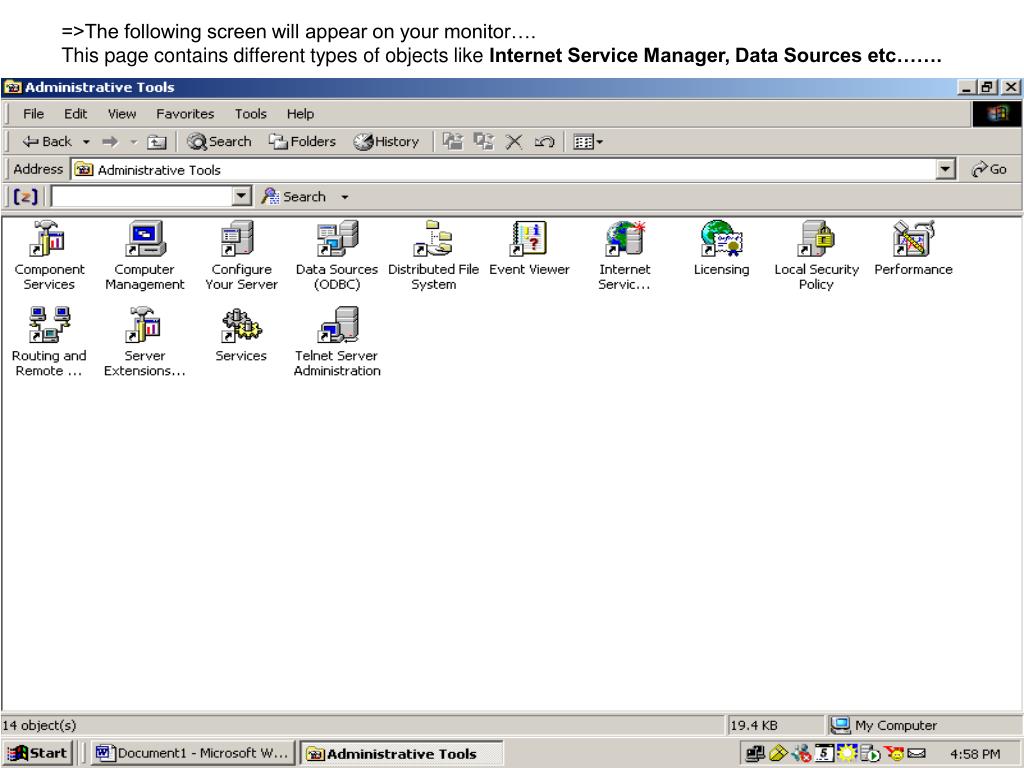Click the network computers tray icon
Image resolution: width=1024 pixels, height=768 pixels.
pyautogui.click(x=755, y=754)
